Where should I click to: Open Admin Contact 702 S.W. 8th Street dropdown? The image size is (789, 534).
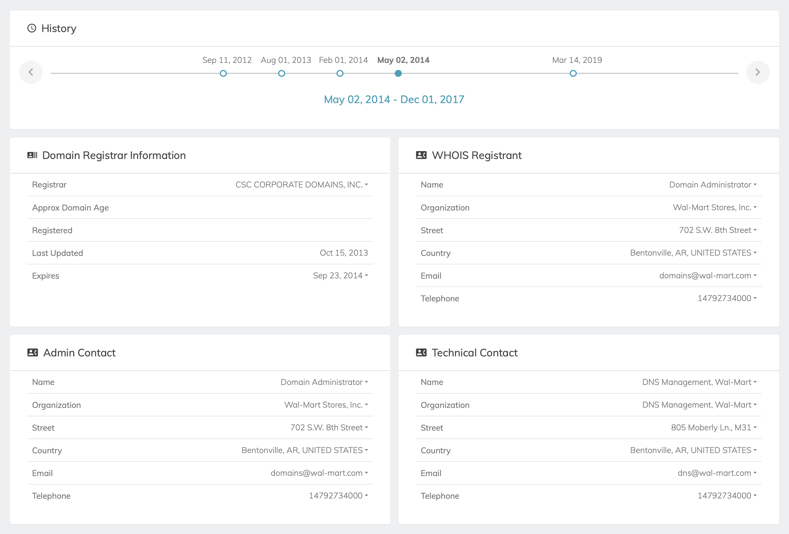pos(329,427)
